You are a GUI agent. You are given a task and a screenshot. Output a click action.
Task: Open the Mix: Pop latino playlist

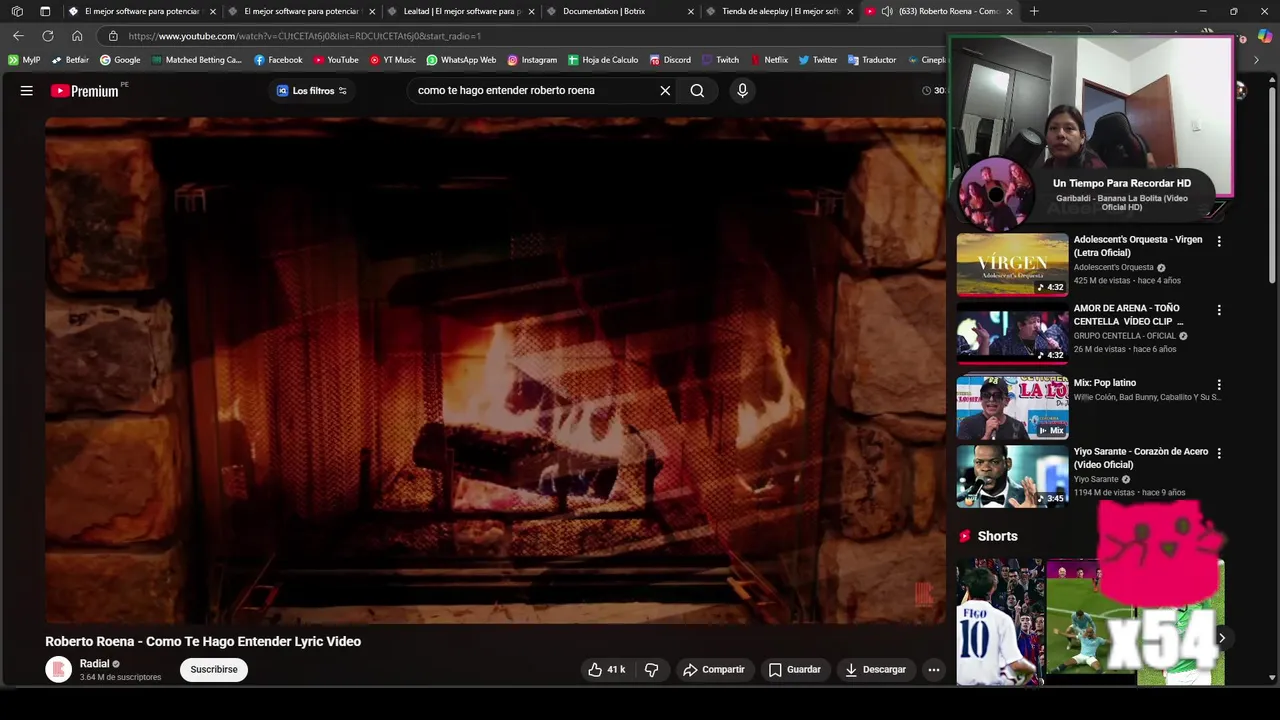[1012, 407]
